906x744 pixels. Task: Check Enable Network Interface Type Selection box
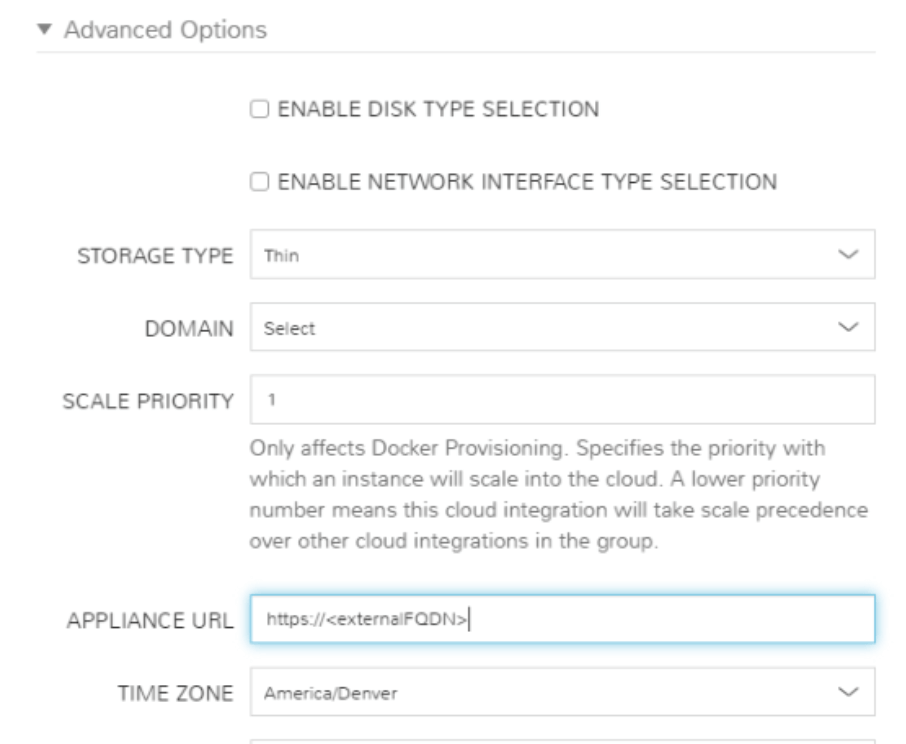(x=259, y=182)
